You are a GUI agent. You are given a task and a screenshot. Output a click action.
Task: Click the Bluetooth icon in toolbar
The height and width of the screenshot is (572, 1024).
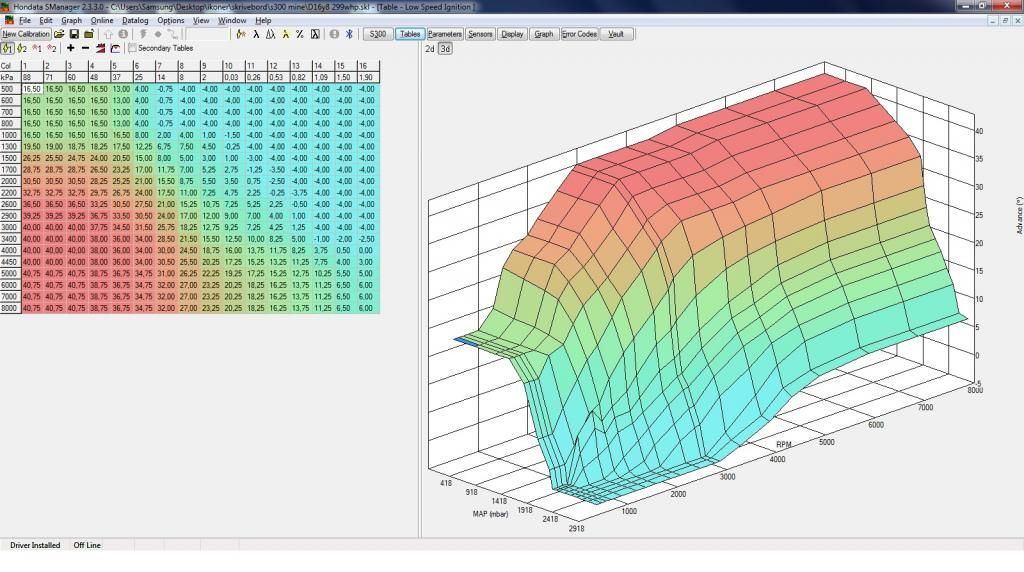(349, 34)
